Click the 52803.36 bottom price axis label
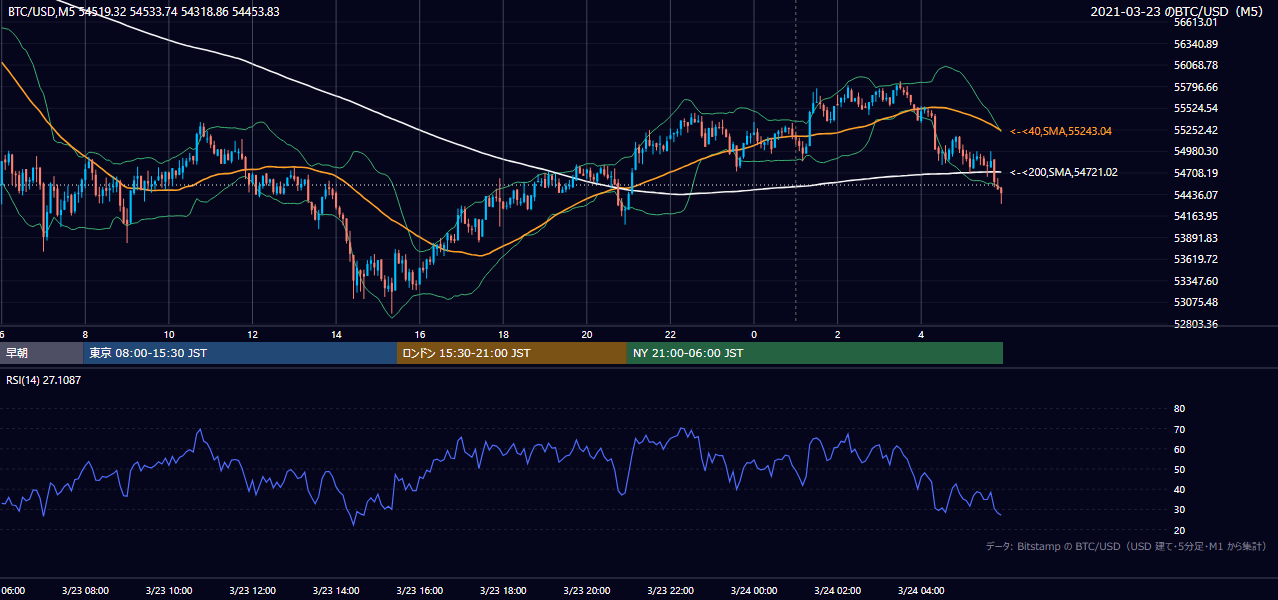Screen dimensions: 1278x600 [1196, 324]
